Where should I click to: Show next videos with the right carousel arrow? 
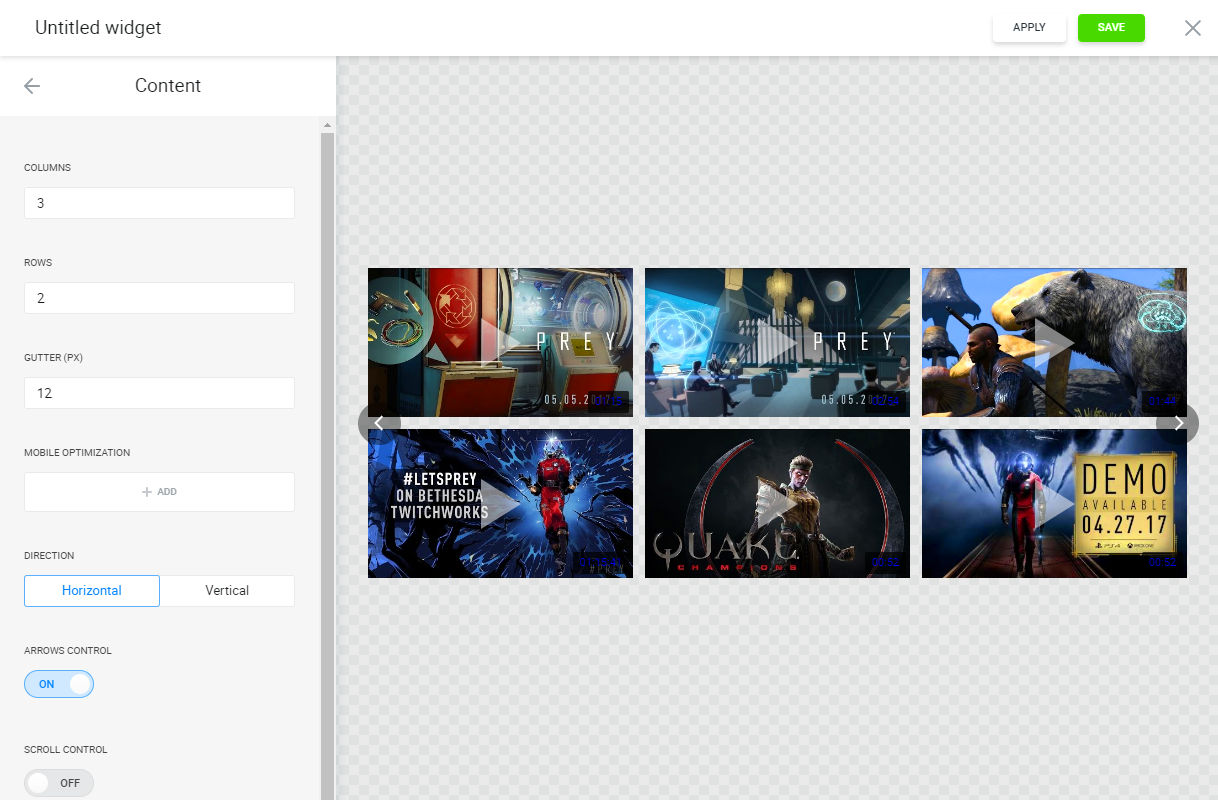pos(1178,423)
